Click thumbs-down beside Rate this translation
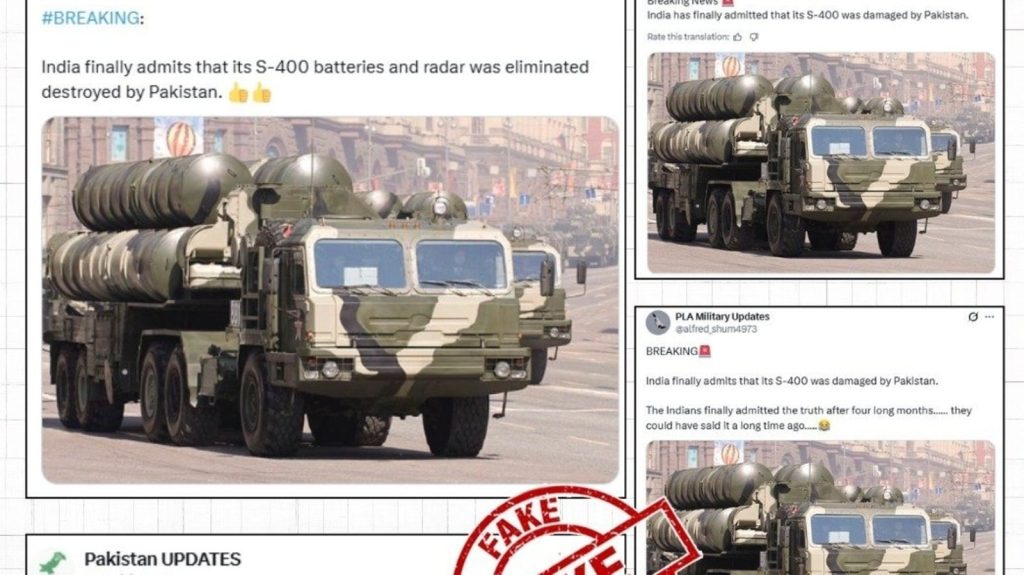This screenshot has width=1024, height=575. point(754,37)
